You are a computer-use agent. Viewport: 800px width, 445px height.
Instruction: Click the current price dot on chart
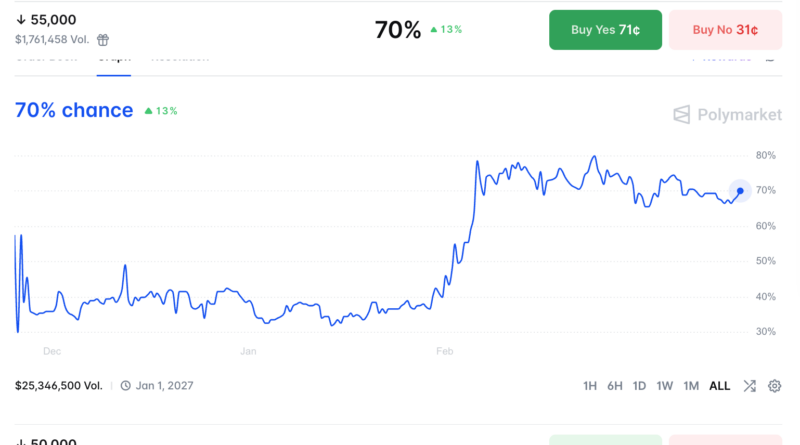tap(740, 190)
